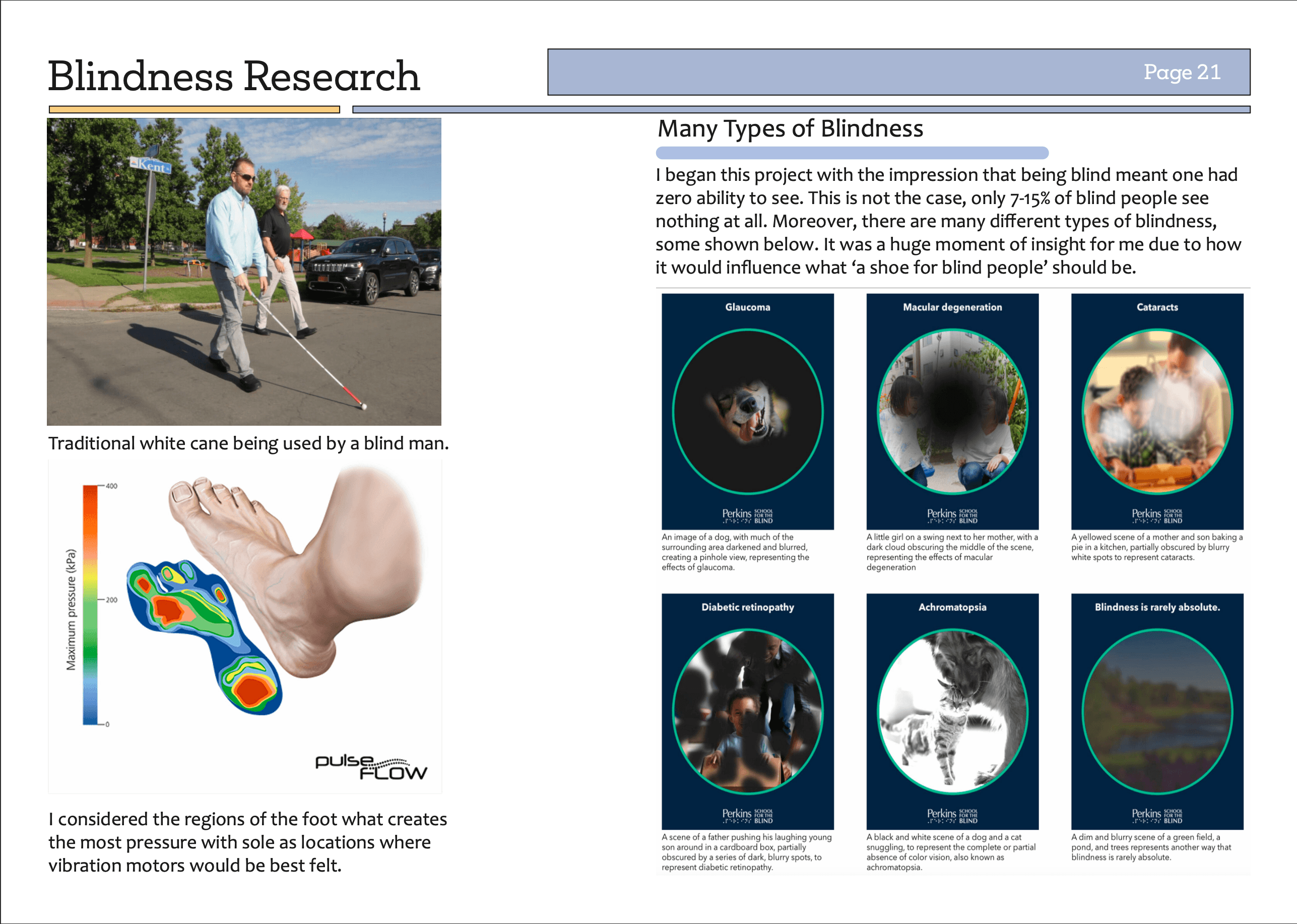Select the white cane street photo
Image resolution: width=1297 pixels, height=924 pixels.
point(244,272)
